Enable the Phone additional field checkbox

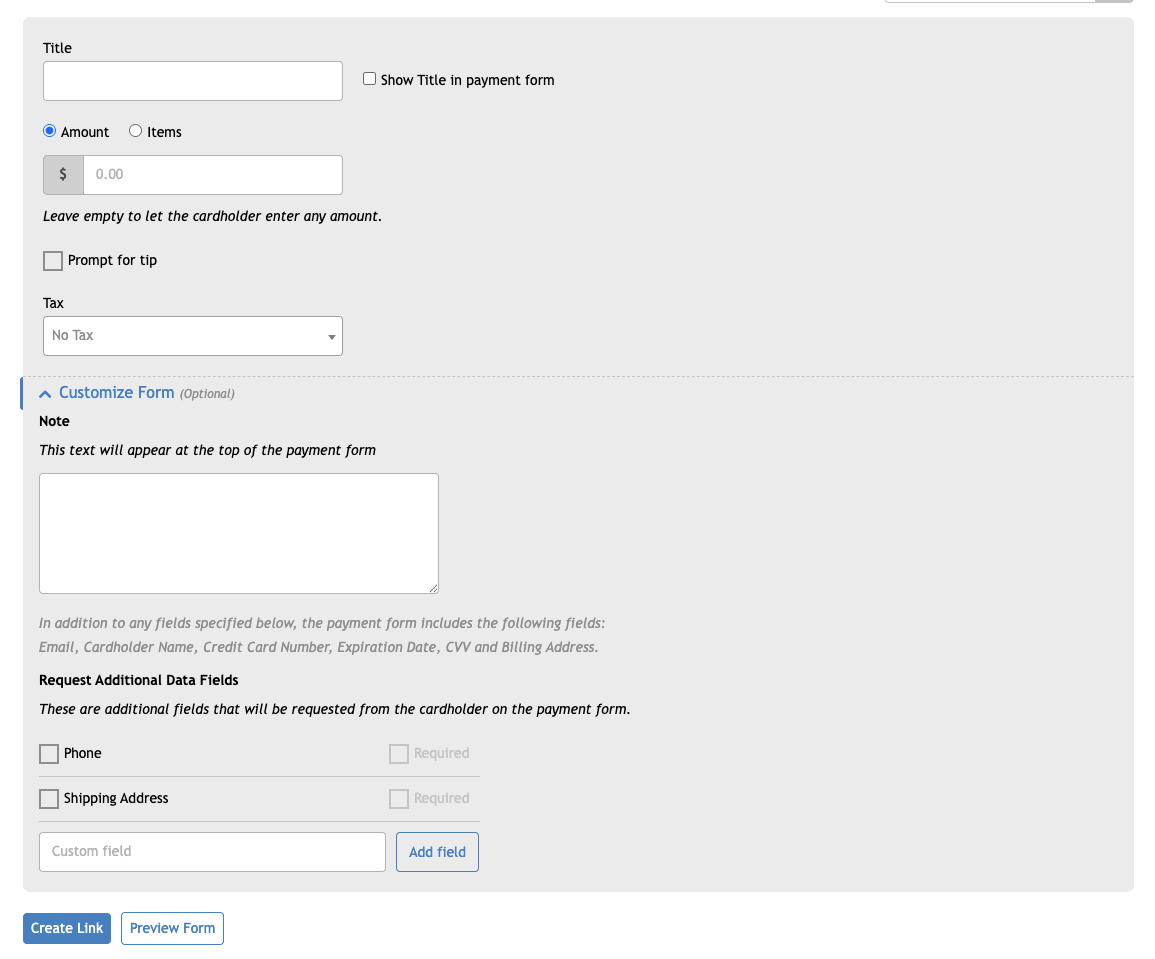tap(49, 754)
